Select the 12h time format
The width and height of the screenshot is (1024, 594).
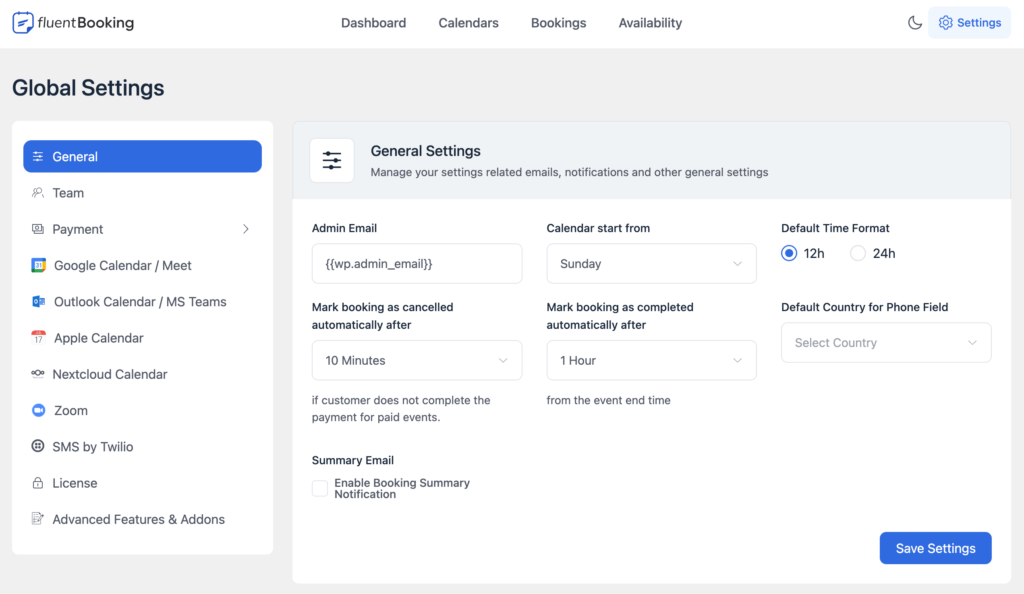tap(789, 253)
